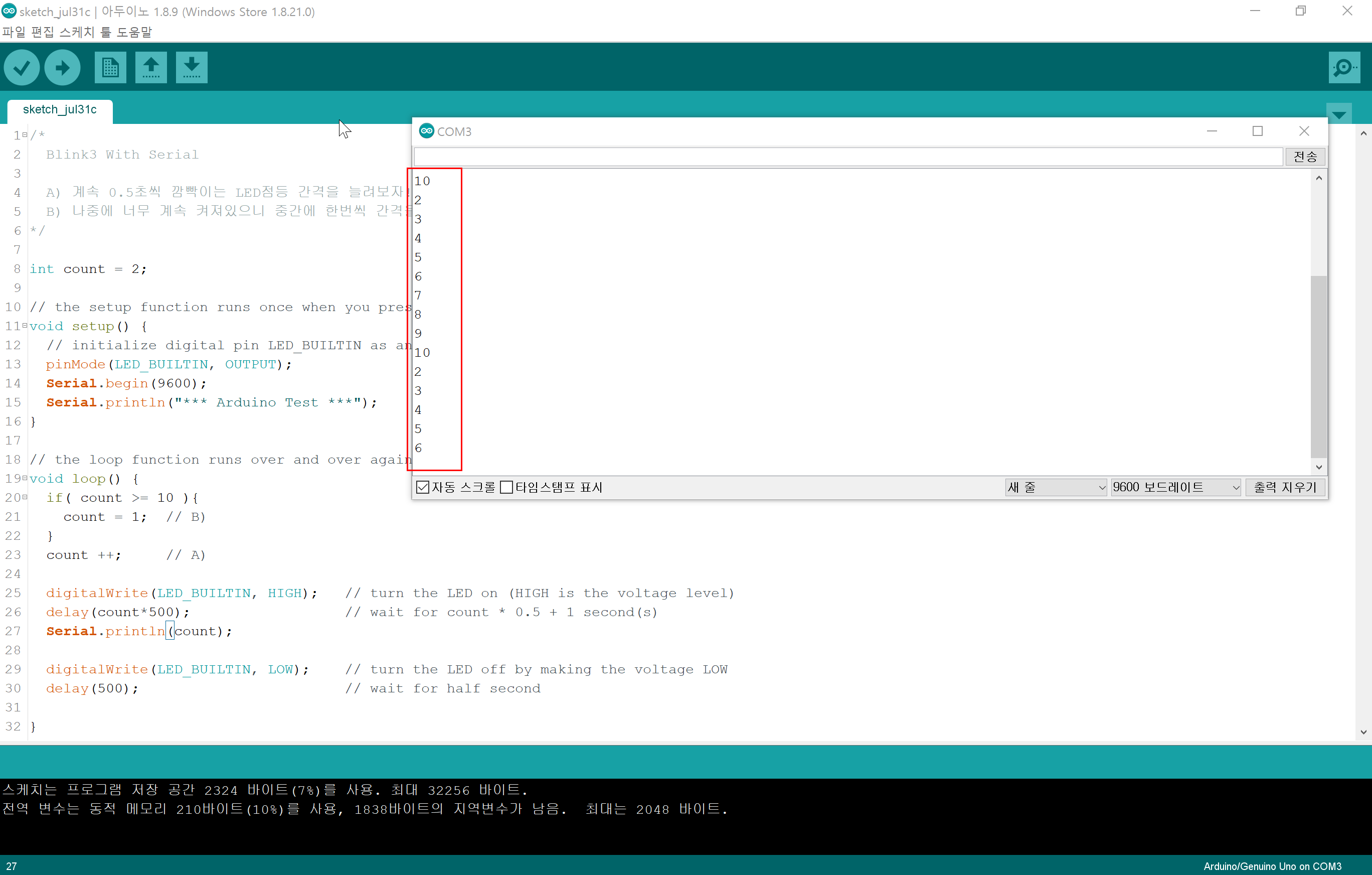Open the 스케치 menu
Viewport: 1372px width, 875px height.
tap(76, 32)
